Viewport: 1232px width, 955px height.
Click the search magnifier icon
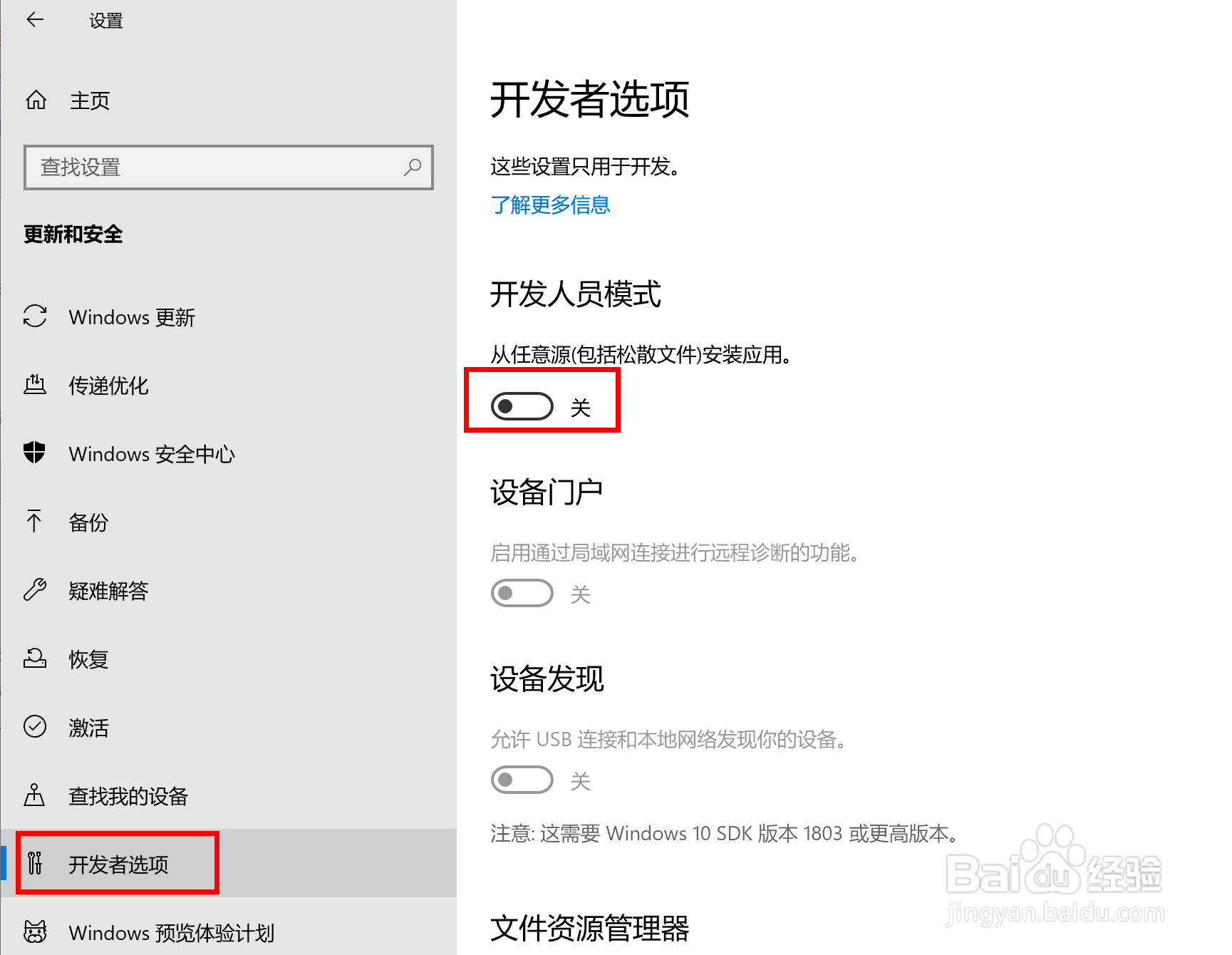pos(413,167)
